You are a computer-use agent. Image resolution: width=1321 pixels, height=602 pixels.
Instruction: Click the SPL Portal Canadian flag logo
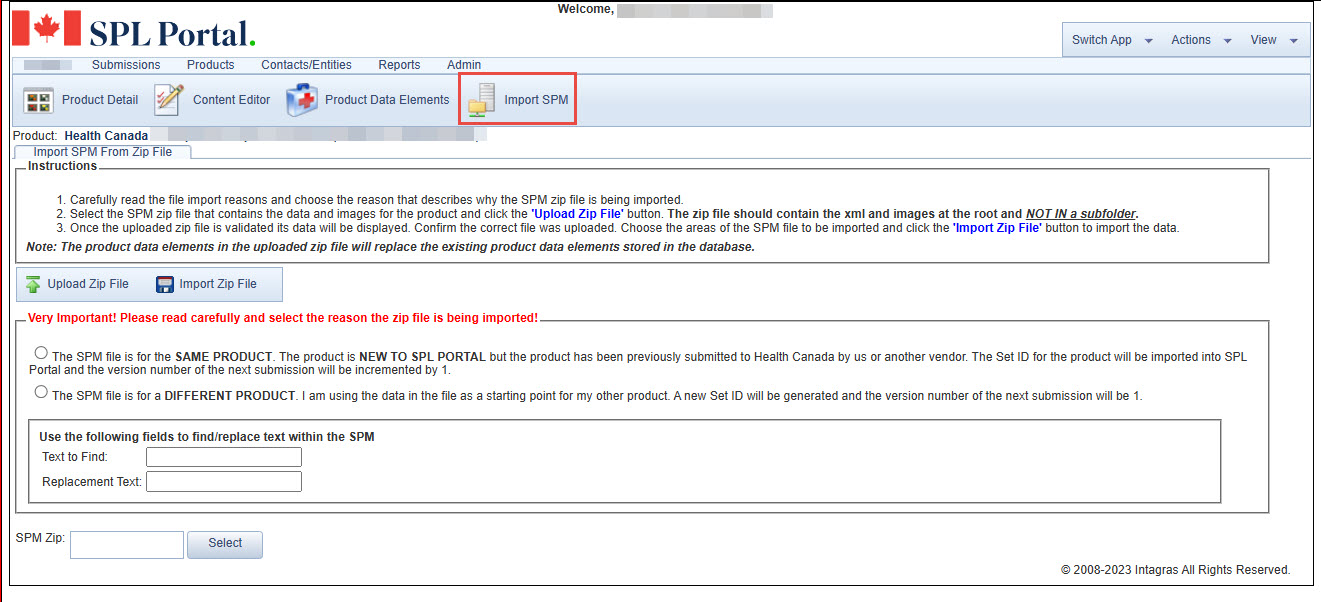pyautogui.click(x=46, y=29)
